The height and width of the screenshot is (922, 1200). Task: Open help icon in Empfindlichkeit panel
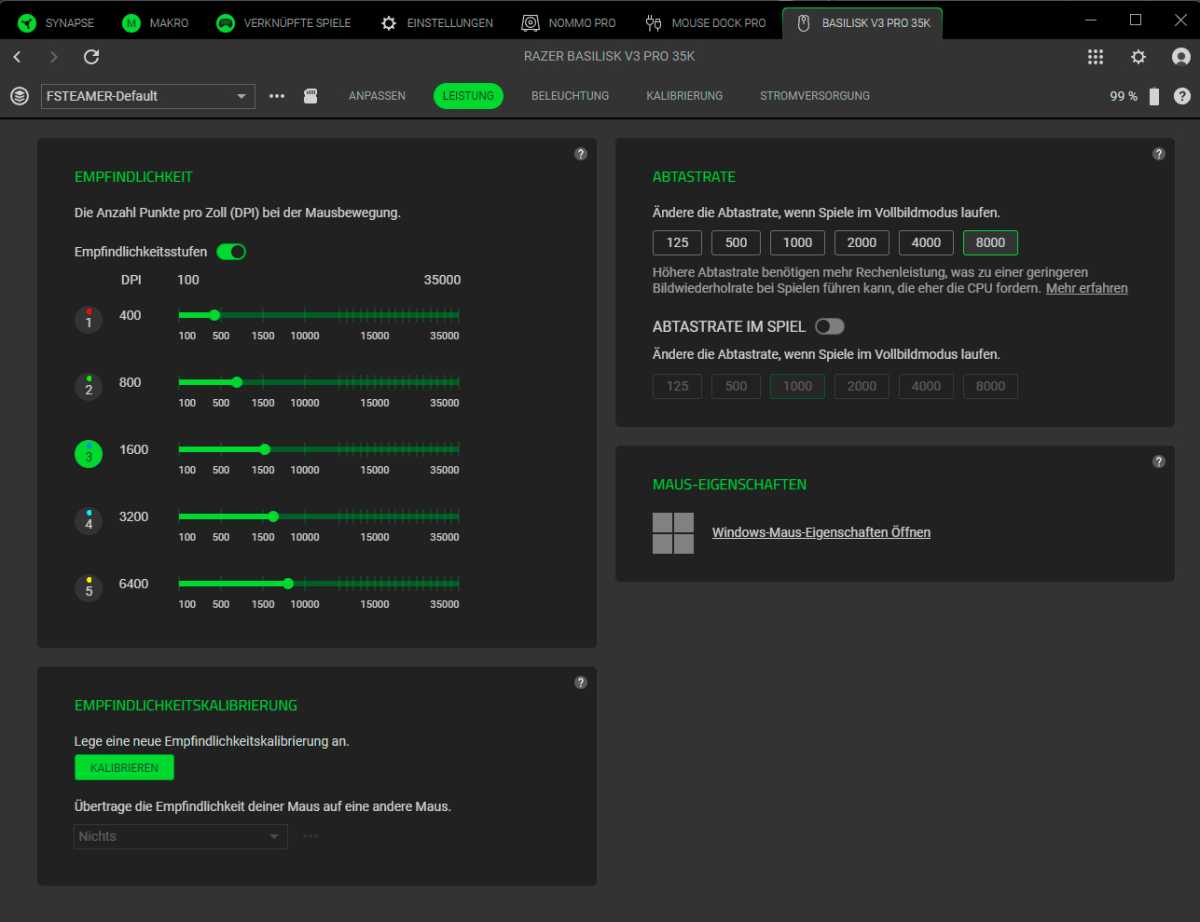pos(581,154)
